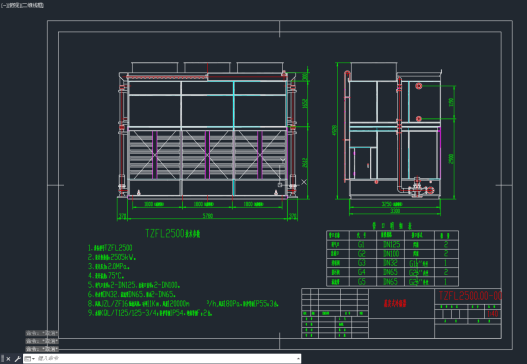The width and height of the screenshot is (527, 364).
Task: Focus the command line input field
Action: (166, 359)
